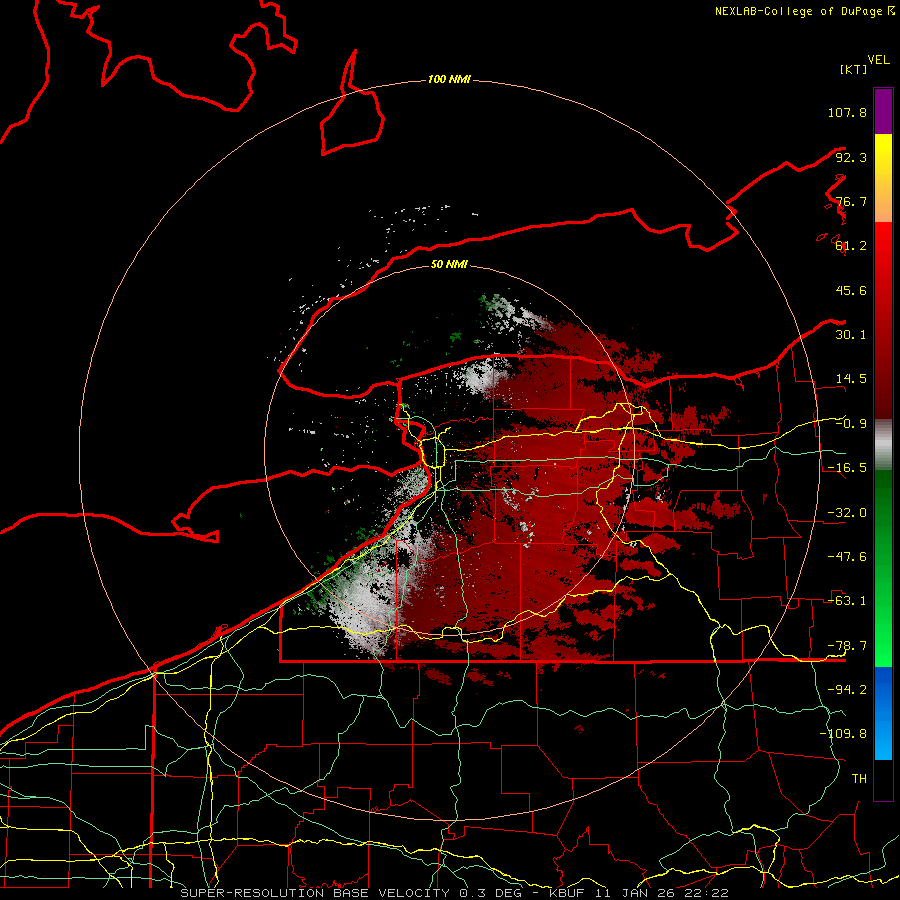Click the -78.7 velocity scale value
The height and width of the screenshot is (900, 900).
[847, 646]
